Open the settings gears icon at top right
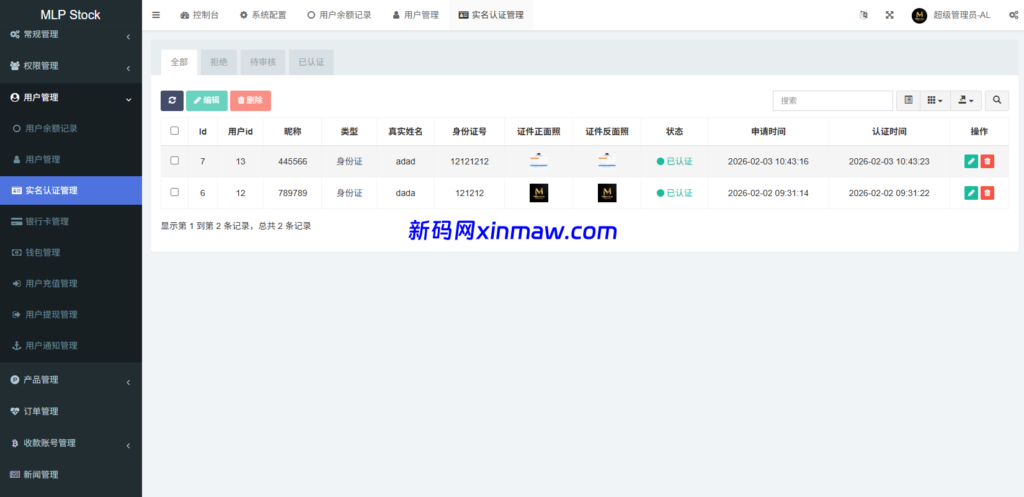Viewport: 1024px width, 497px height. [x=1013, y=15]
